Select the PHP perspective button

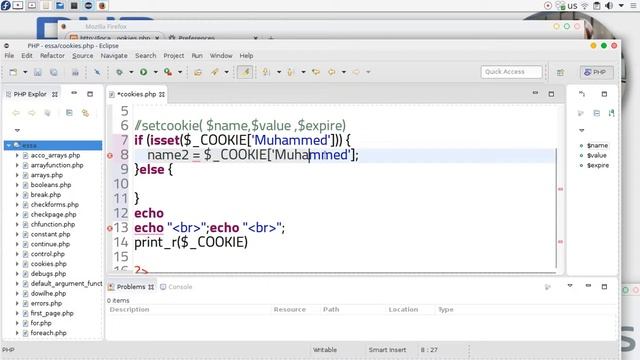point(596,72)
